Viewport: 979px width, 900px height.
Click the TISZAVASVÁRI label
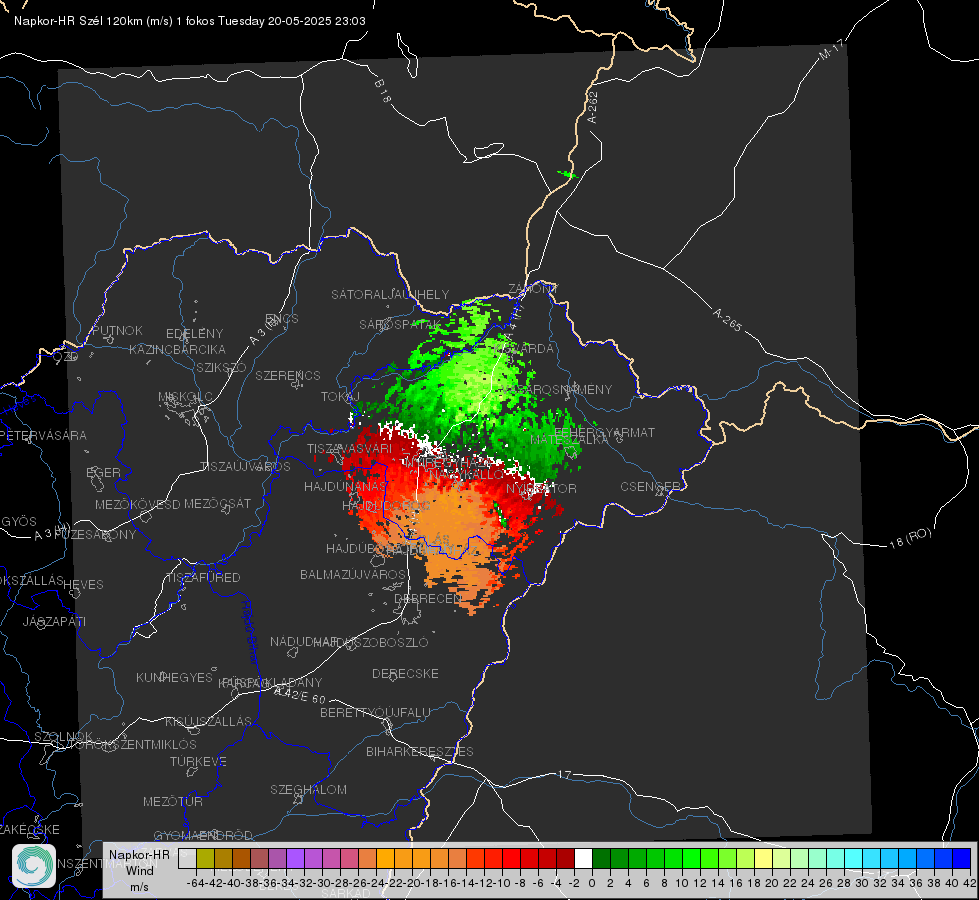350,448
